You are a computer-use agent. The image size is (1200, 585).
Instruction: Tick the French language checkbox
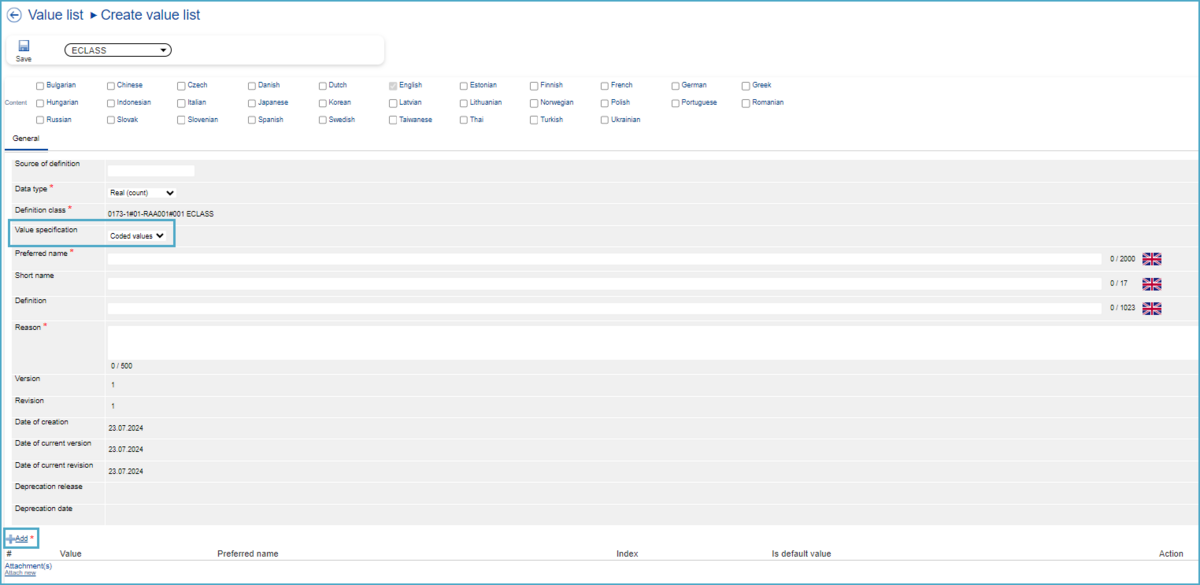[x=605, y=86]
